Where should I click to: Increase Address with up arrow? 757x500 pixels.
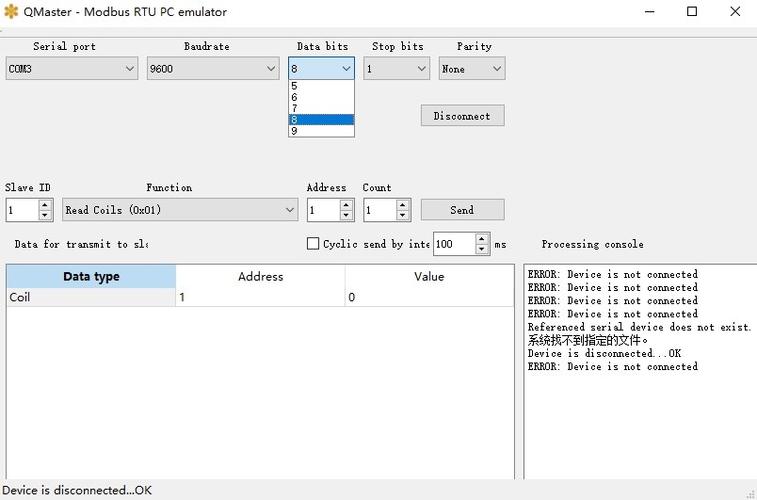346,205
